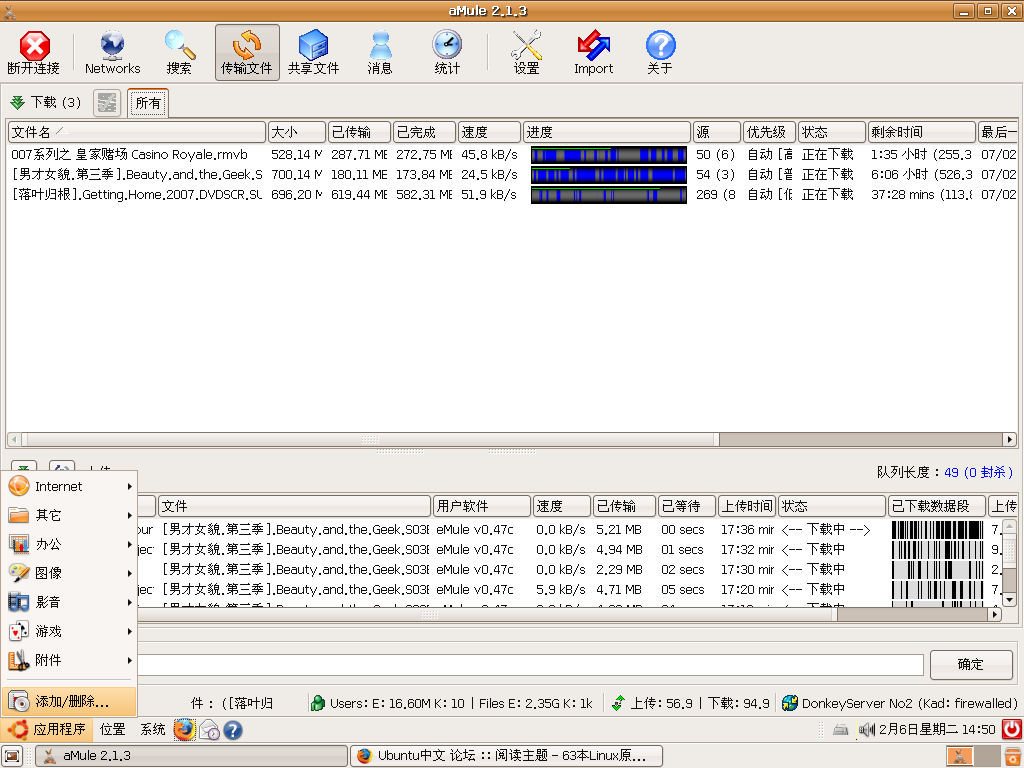Expand the 其它 submenu
Image resolution: width=1024 pixels, height=768 pixels.
[69, 515]
